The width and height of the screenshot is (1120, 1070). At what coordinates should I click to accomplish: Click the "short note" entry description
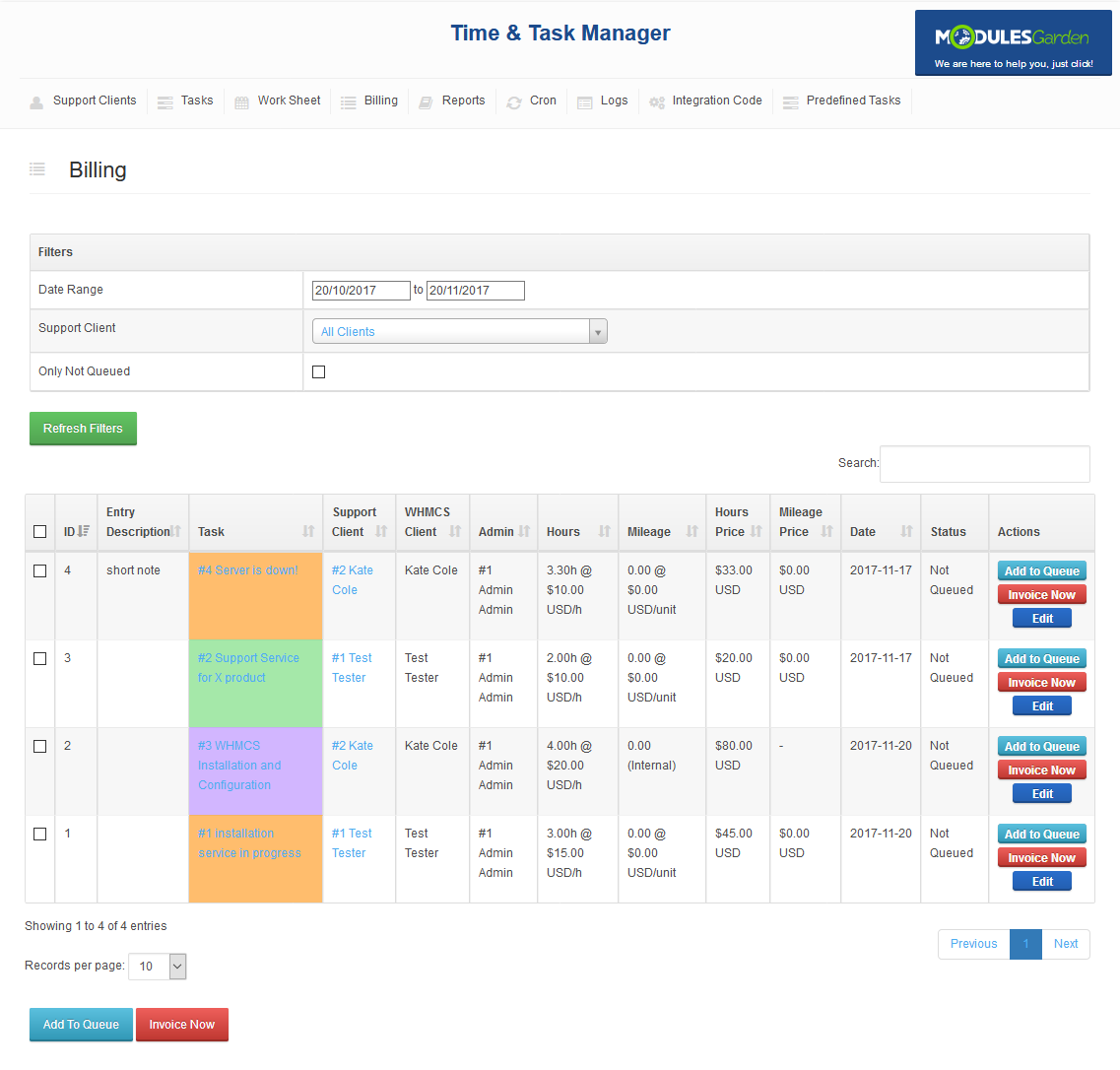134,570
